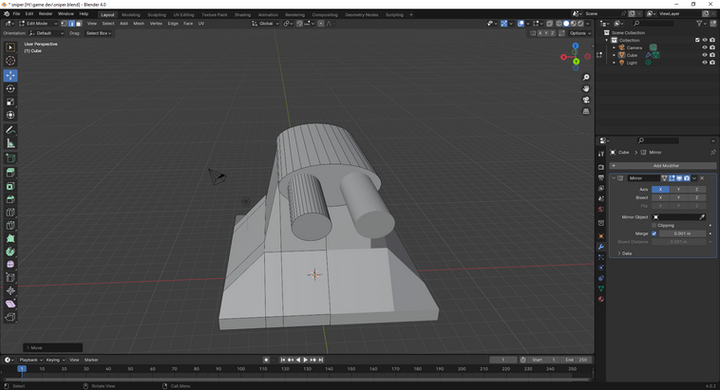720x390 pixels.
Task: Open the Modifiers wrench properties tab
Action: point(601,247)
